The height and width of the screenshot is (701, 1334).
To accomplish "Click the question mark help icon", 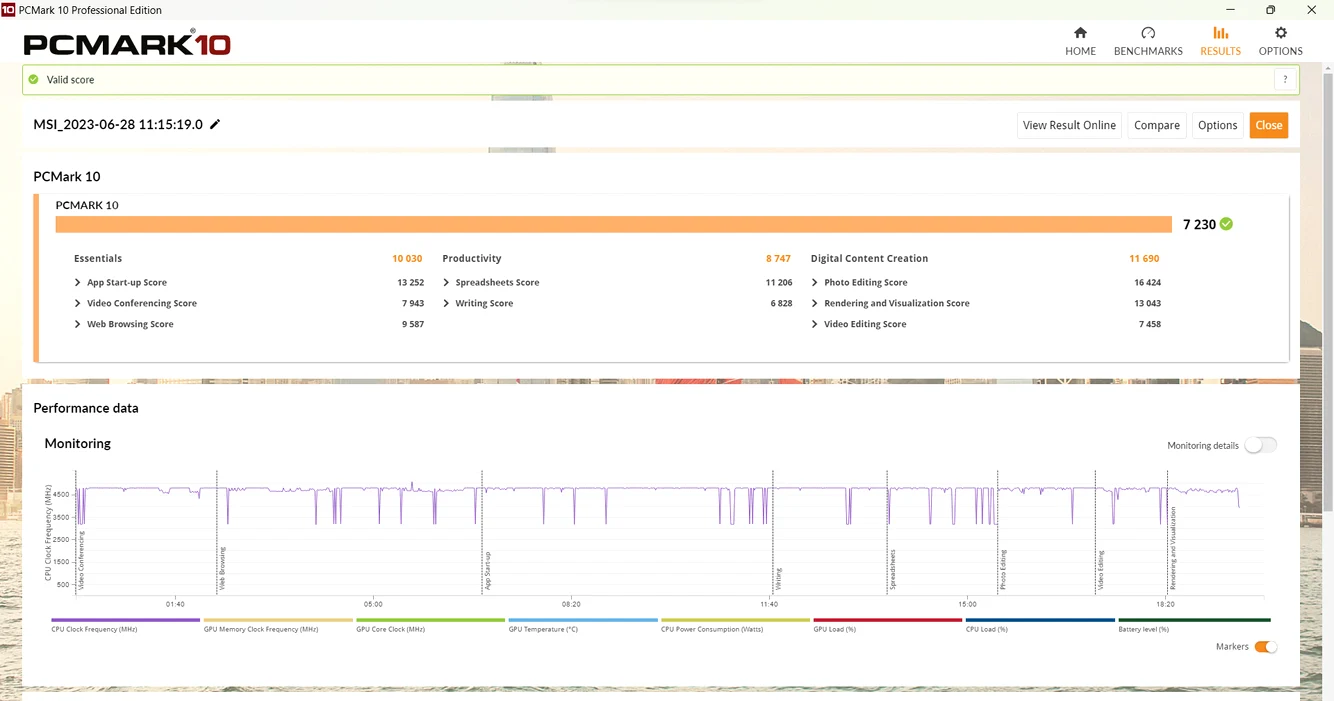I will [x=1285, y=80].
